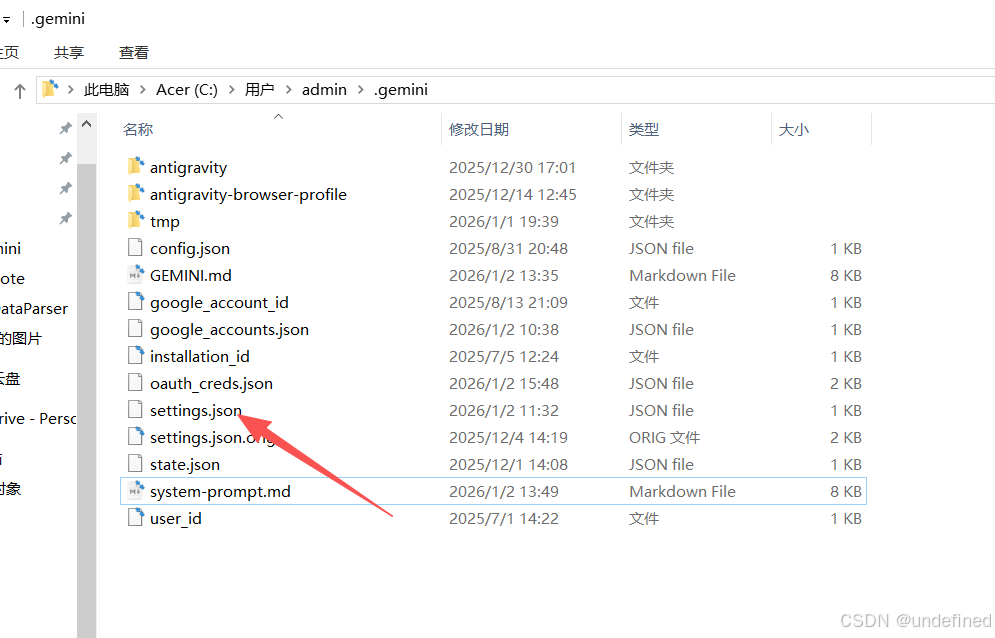This screenshot has width=995, height=638.
Task: Click the antigravity folder icon
Action: (135, 166)
